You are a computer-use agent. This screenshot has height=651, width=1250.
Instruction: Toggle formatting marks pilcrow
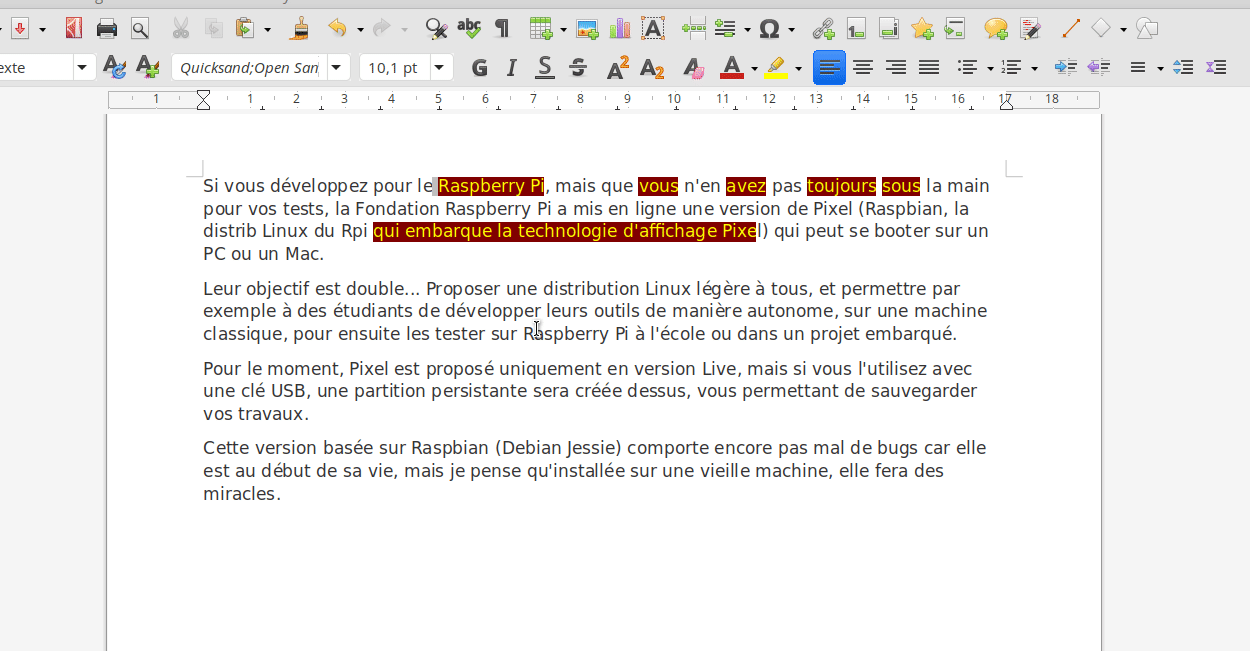502,29
